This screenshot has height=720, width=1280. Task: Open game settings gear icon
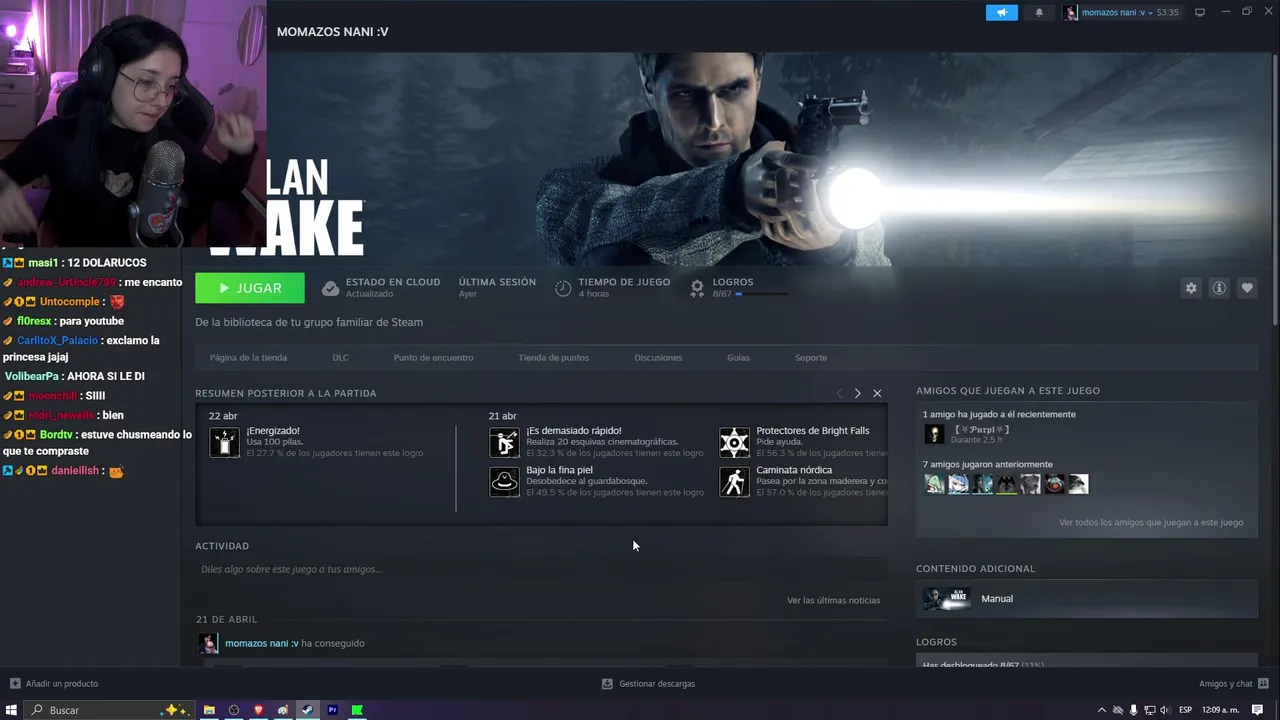(1191, 288)
